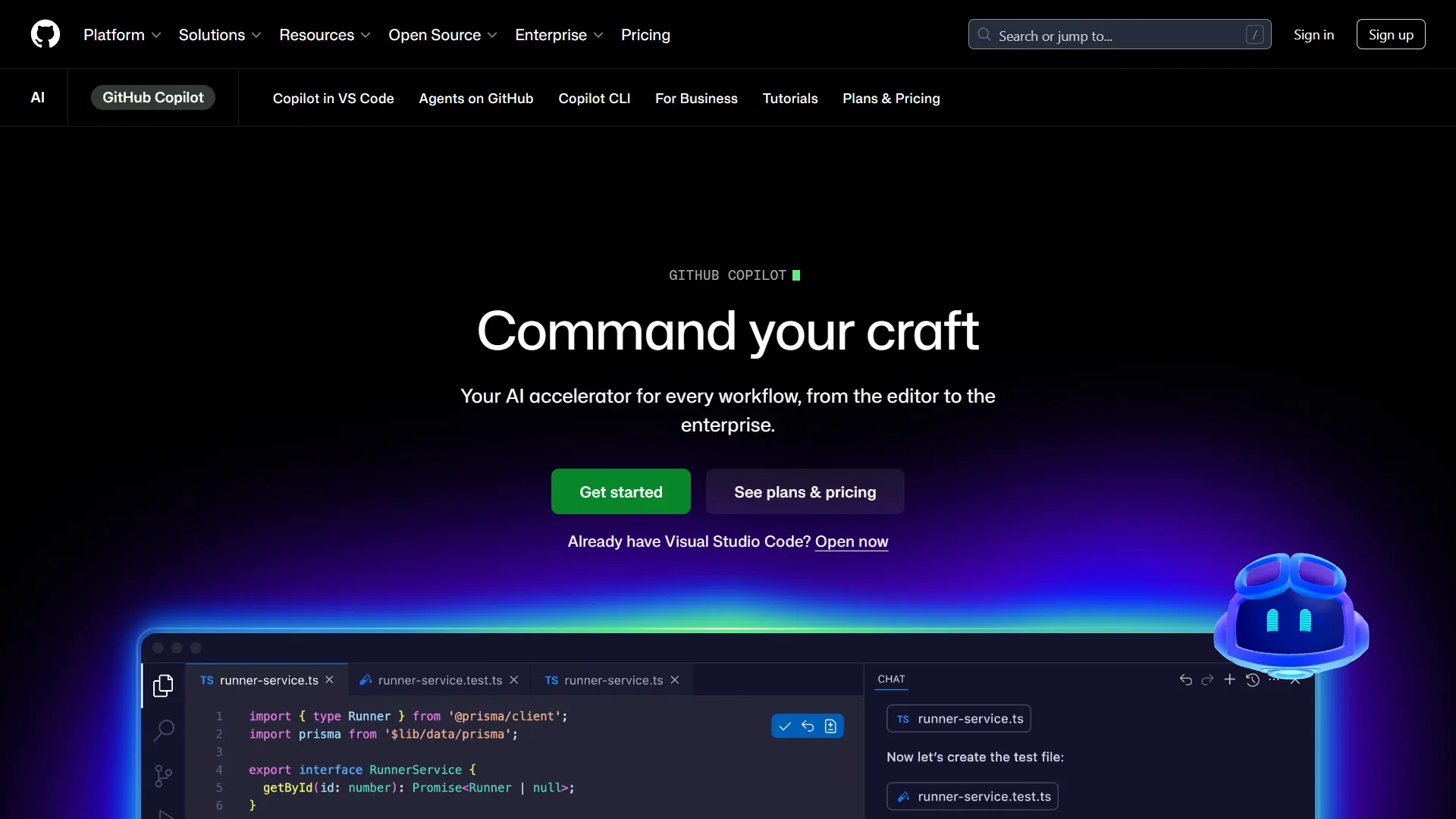
Task: Select the CHAT panel tab
Action: (891, 679)
